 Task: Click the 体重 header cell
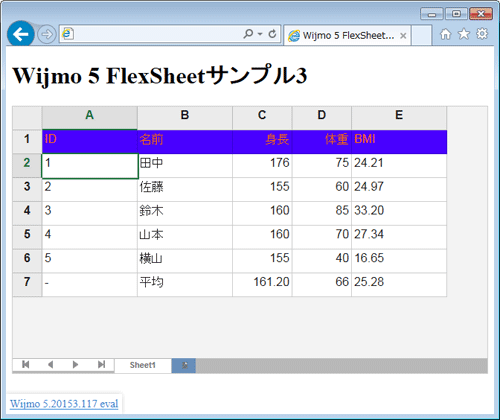(x=322, y=142)
